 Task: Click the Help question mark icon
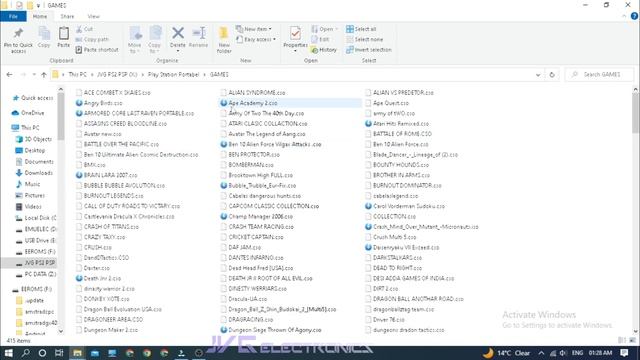pyautogui.click(x=634, y=16)
